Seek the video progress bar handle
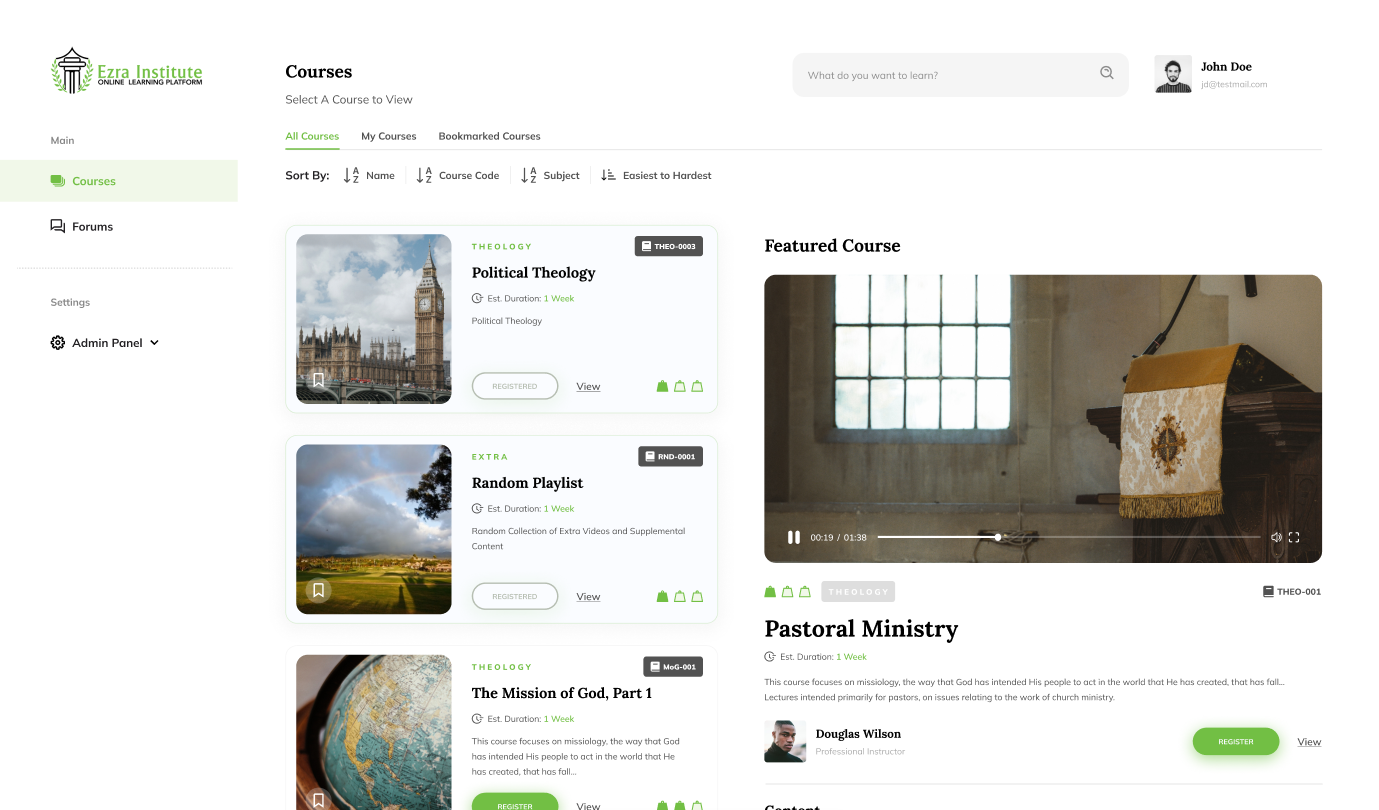 pos(998,537)
